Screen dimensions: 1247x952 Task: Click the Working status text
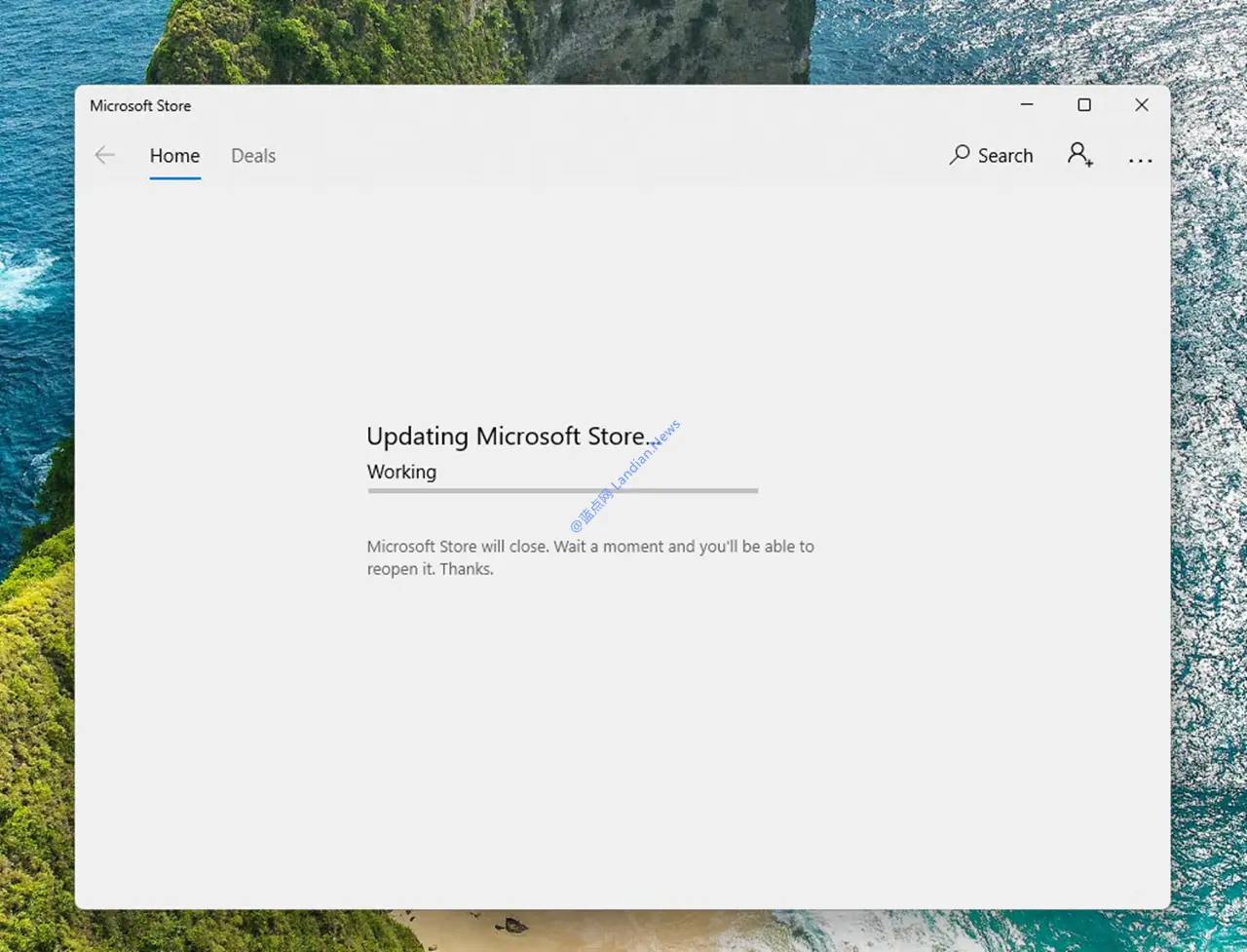pyautogui.click(x=400, y=472)
